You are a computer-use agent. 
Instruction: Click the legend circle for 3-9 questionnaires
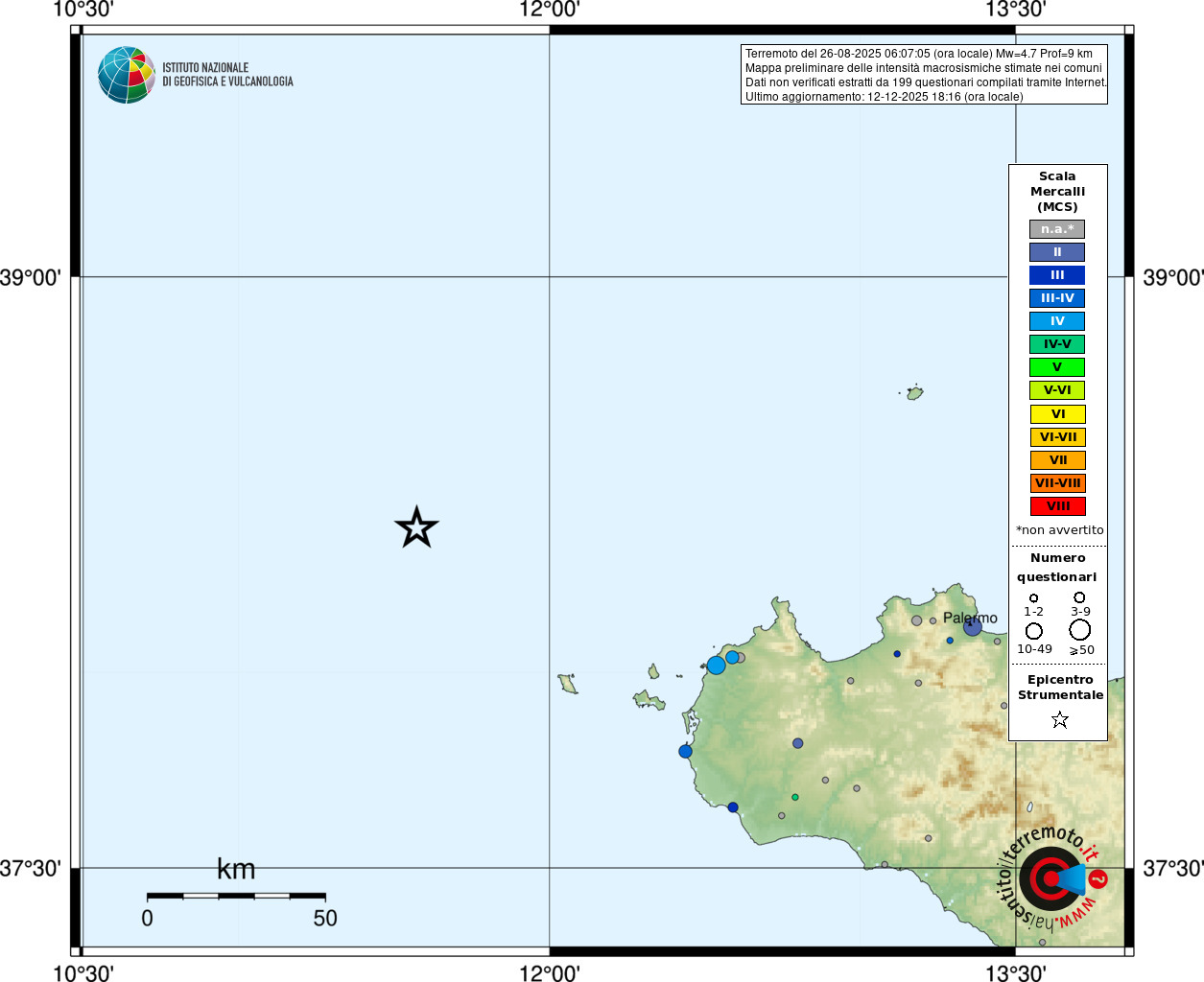coord(1079,597)
